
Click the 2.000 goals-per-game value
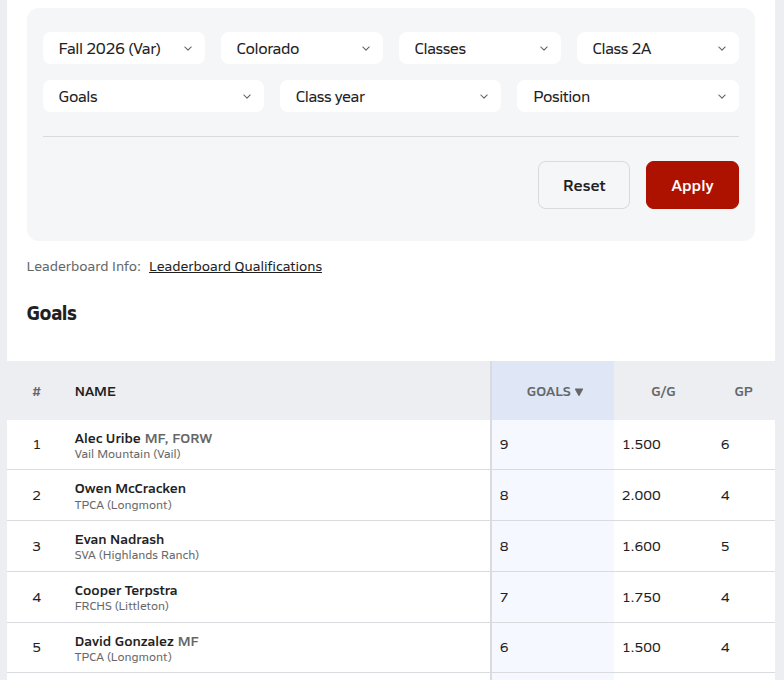(x=641, y=496)
